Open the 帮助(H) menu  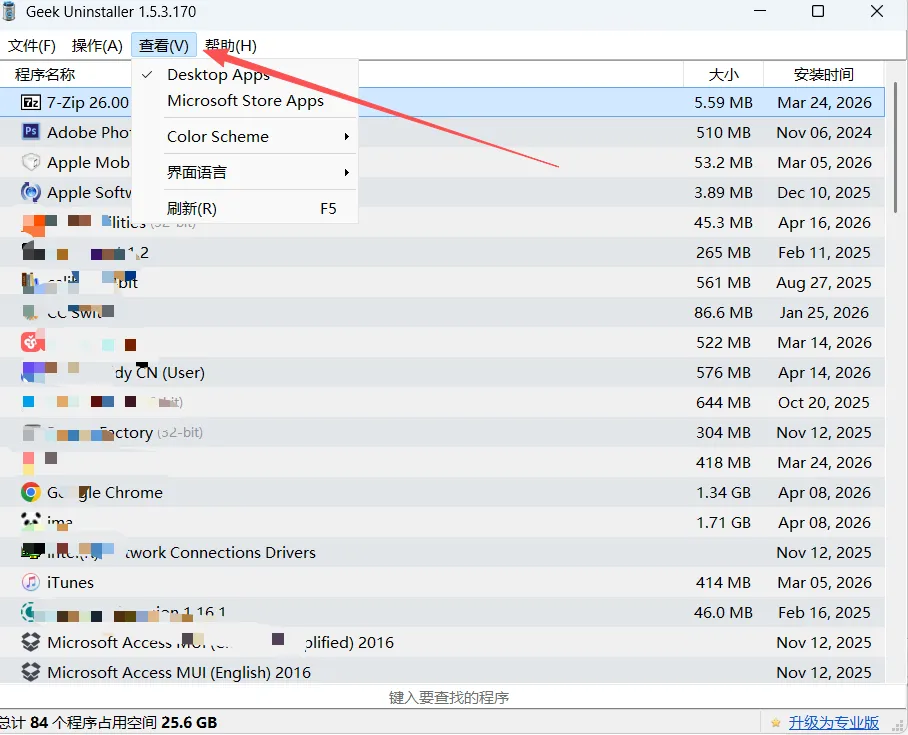tap(230, 46)
